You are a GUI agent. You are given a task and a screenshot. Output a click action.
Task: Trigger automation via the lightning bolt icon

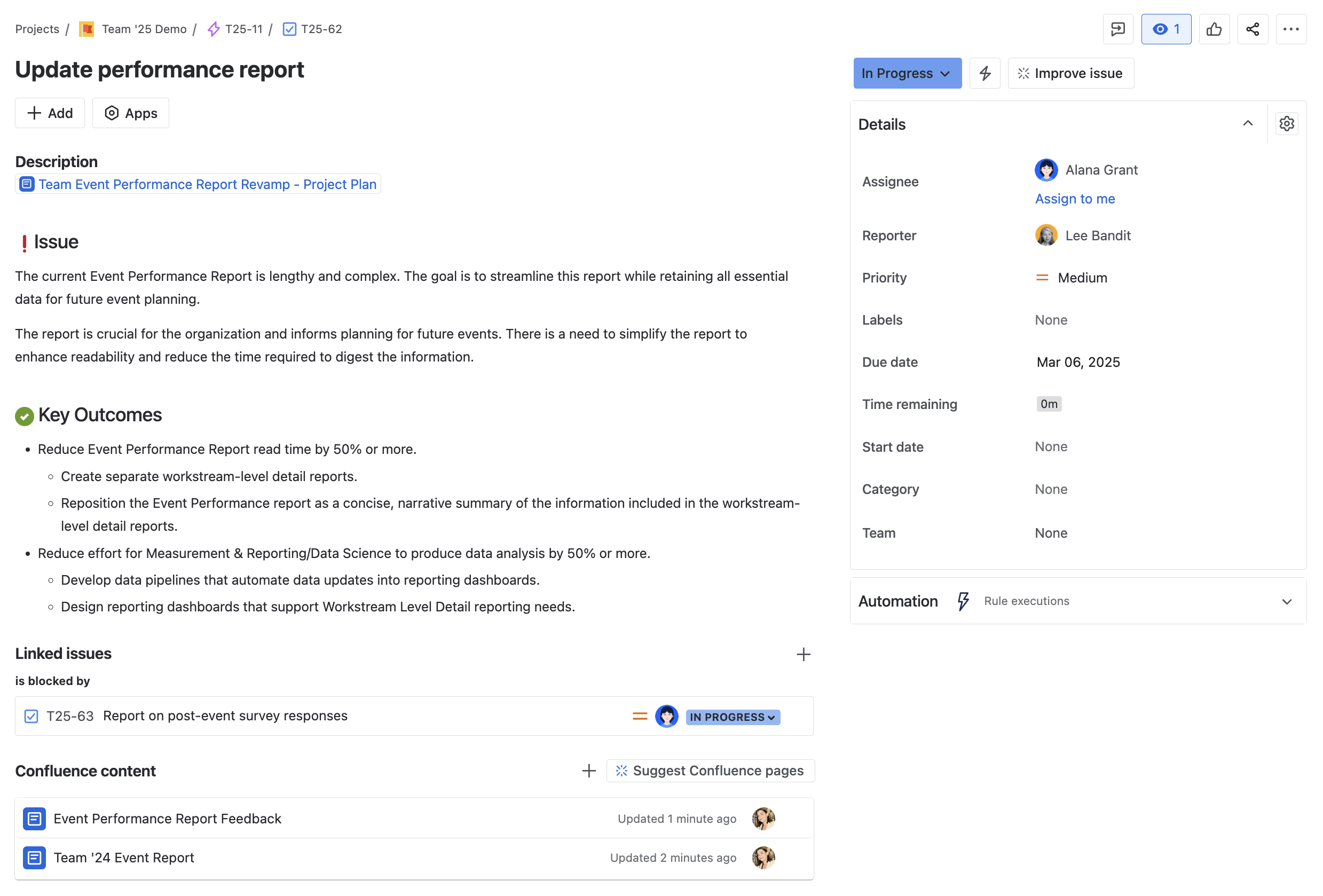pos(986,73)
